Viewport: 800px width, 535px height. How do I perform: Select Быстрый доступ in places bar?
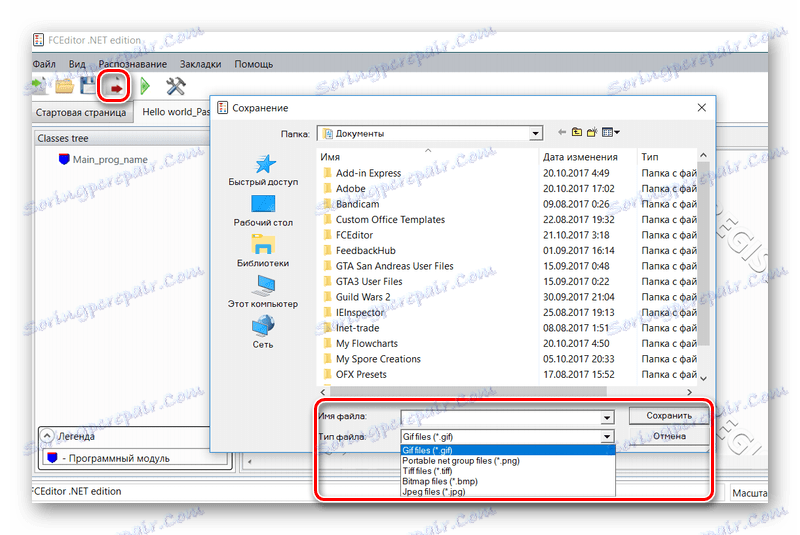click(263, 171)
